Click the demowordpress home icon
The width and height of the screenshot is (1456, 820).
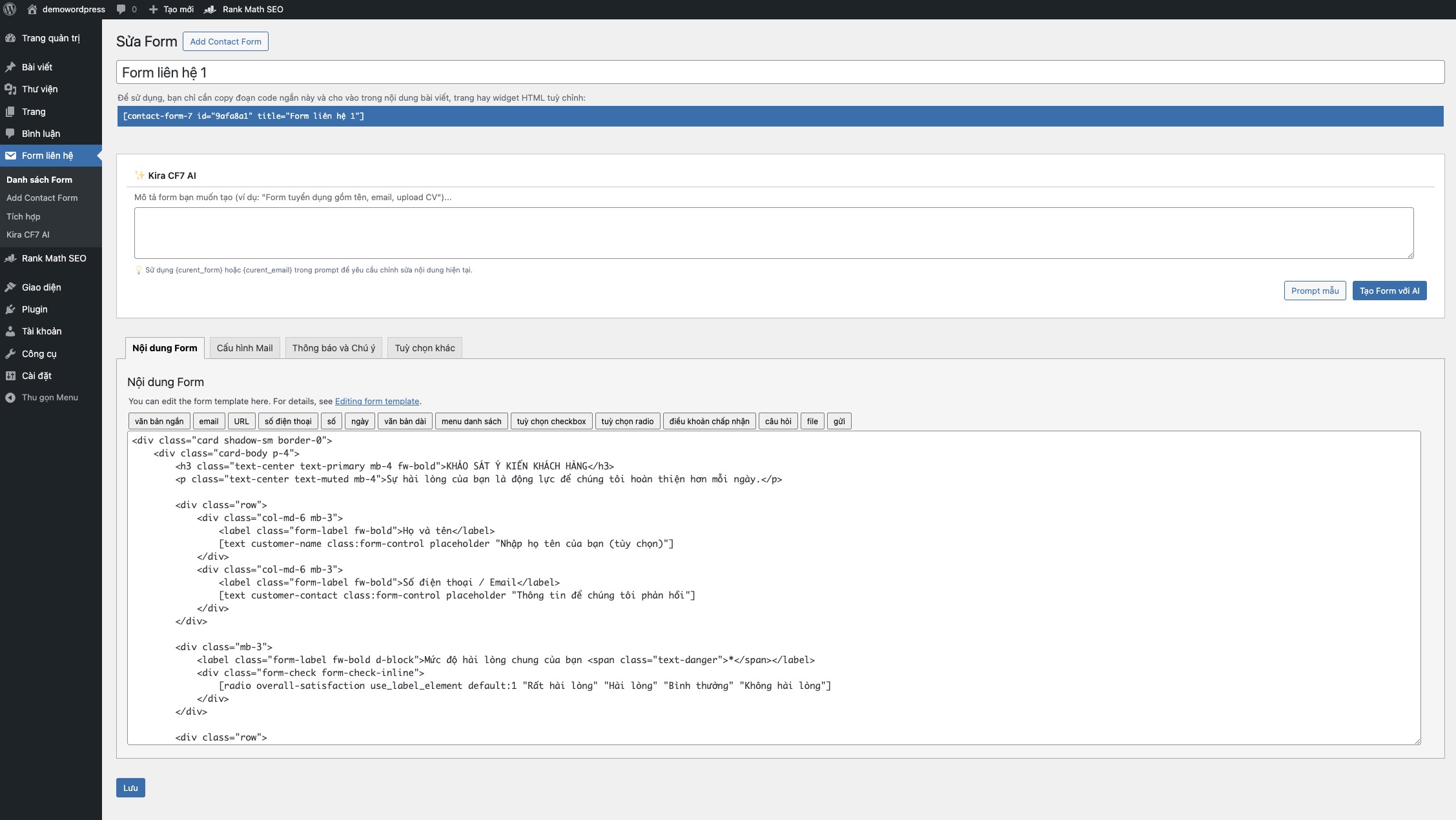[32, 9]
